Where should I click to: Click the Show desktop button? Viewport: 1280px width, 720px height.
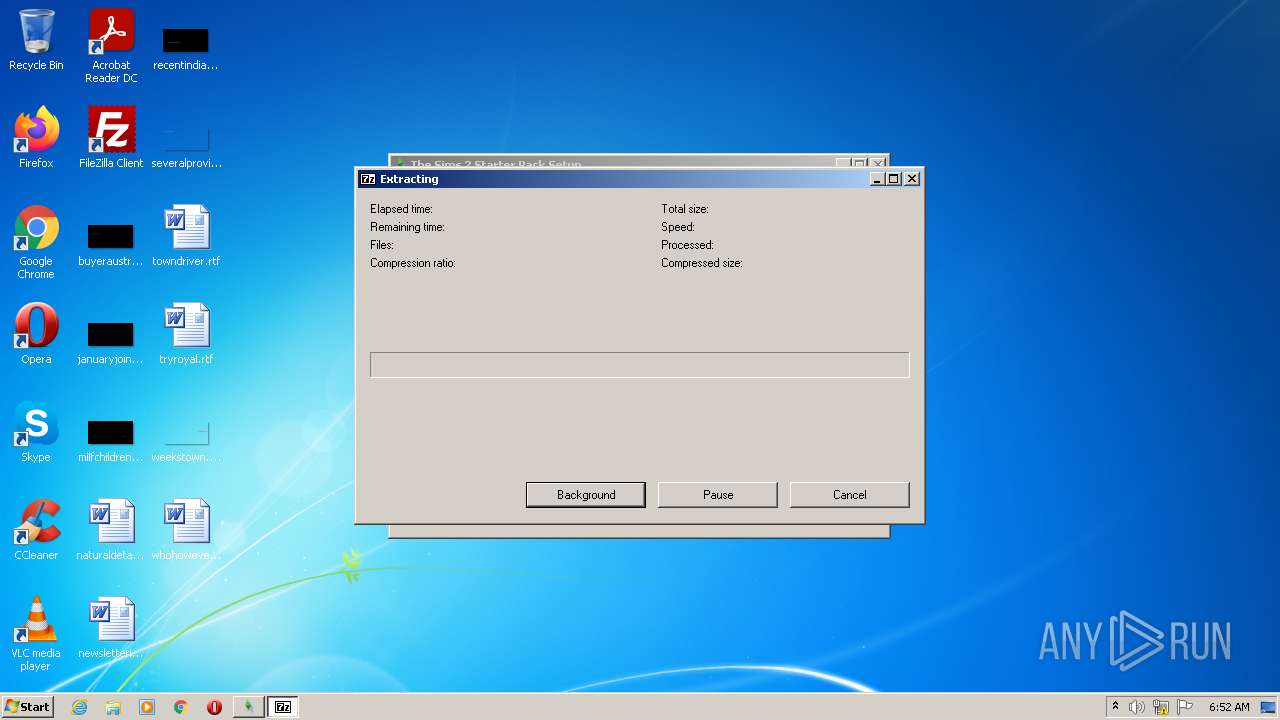[x=1269, y=707]
